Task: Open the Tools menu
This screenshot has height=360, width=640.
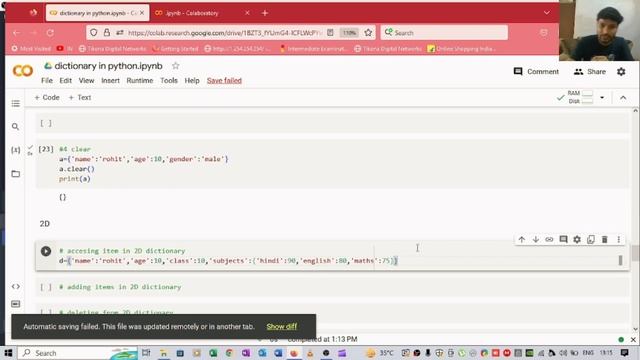Action: point(169,80)
